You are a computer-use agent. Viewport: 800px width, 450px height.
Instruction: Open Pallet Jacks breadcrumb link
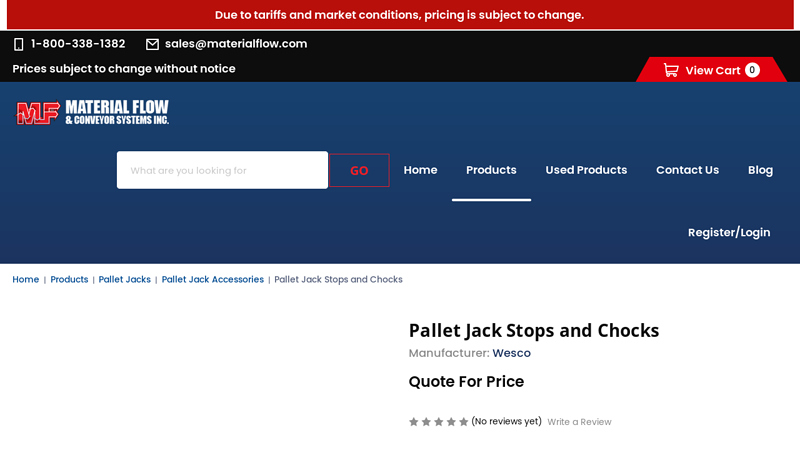(124, 280)
